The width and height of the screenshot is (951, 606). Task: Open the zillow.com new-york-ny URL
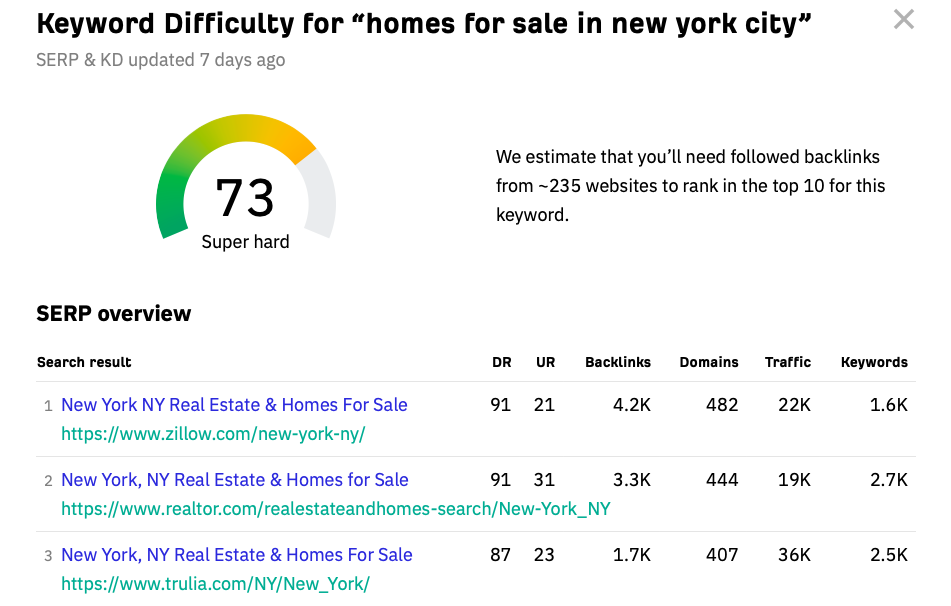pos(213,434)
